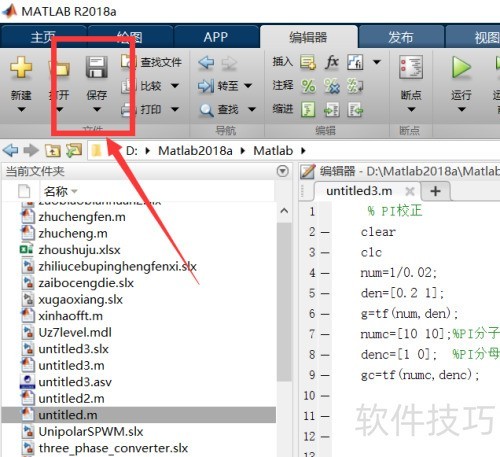Select zhuchengfen.m in file list
500x457 pixels.
click(x=82, y=217)
